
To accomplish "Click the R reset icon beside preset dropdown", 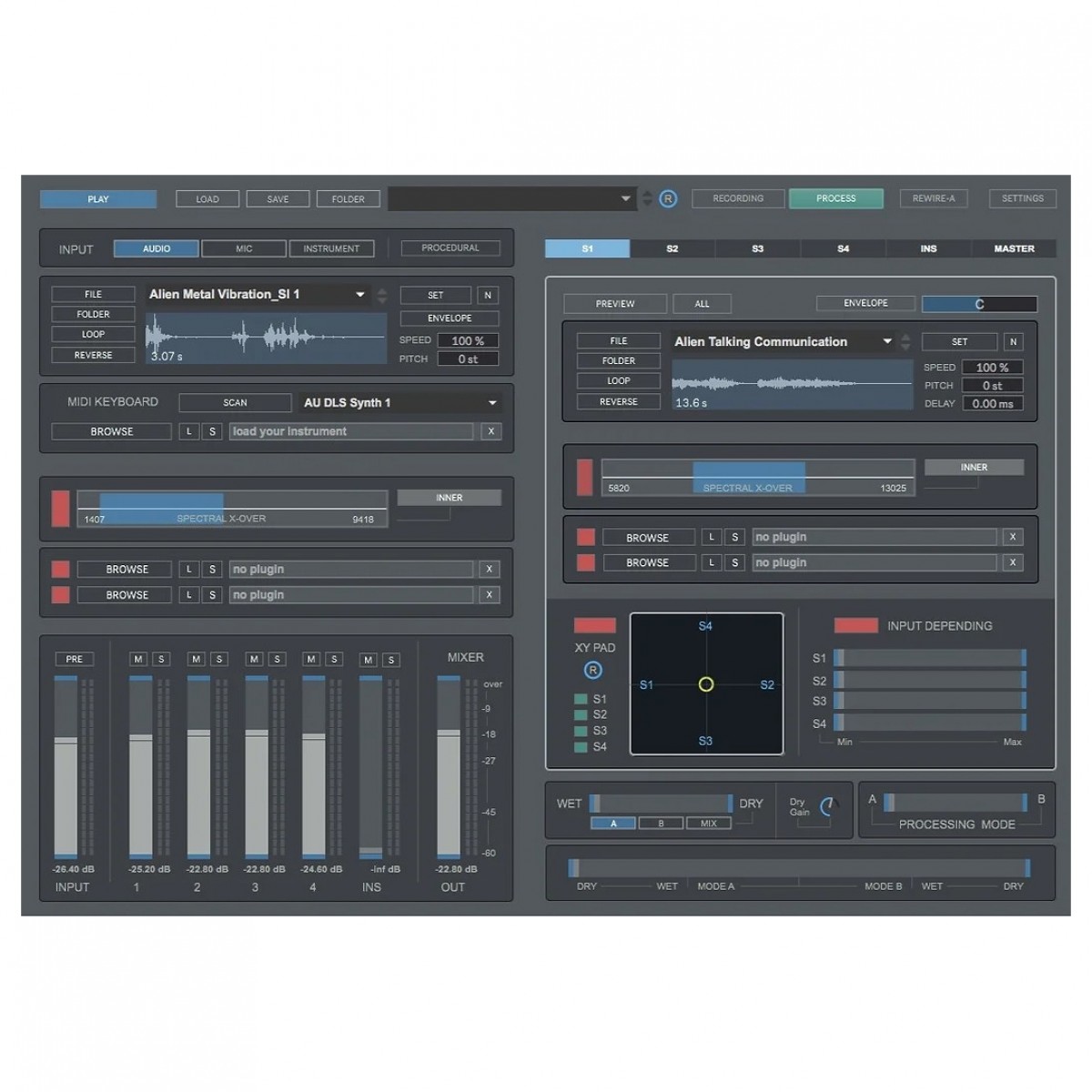I will (x=668, y=199).
